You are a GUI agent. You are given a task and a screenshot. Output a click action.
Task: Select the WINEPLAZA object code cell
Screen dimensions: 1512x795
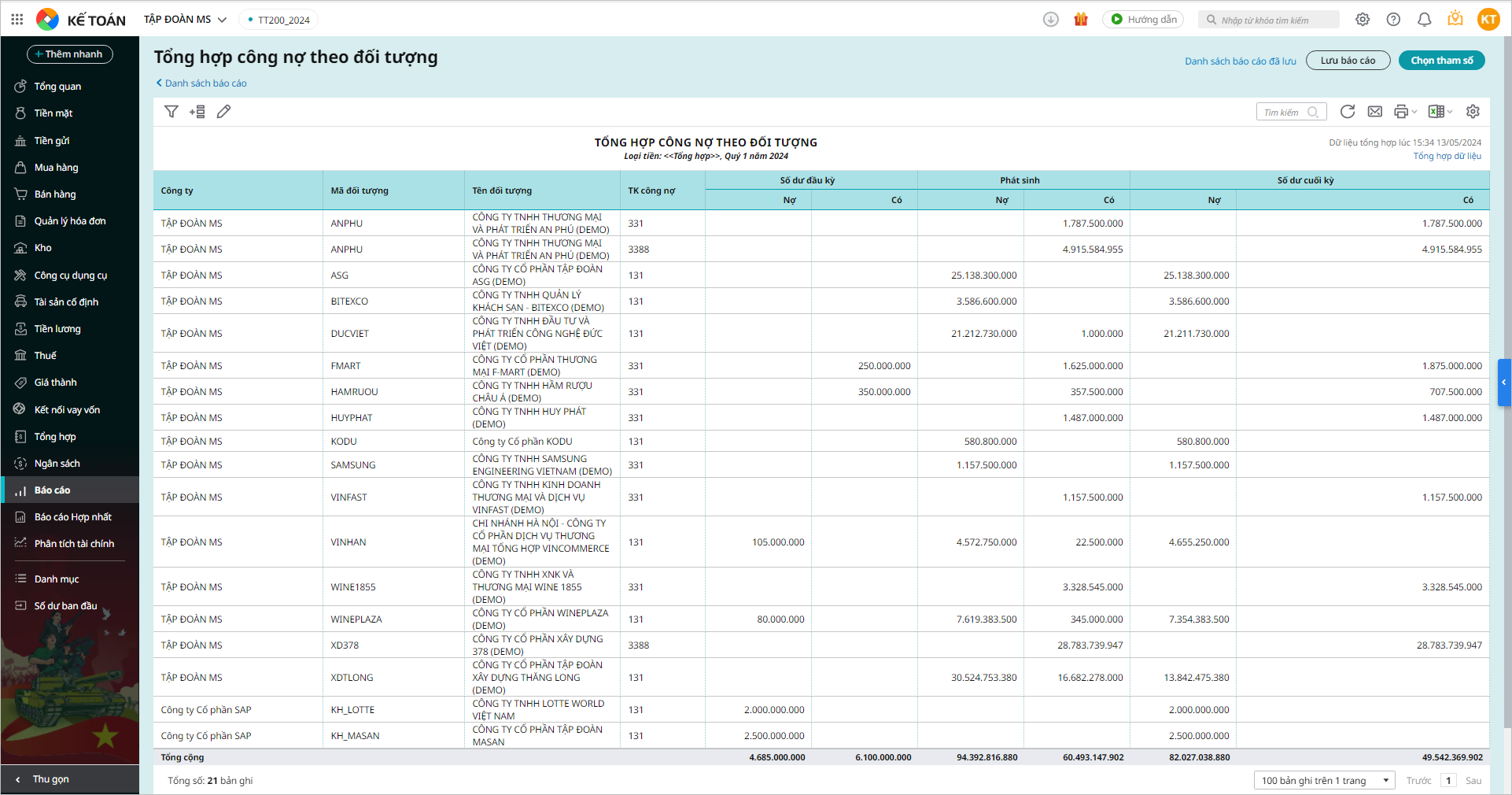click(x=393, y=619)
